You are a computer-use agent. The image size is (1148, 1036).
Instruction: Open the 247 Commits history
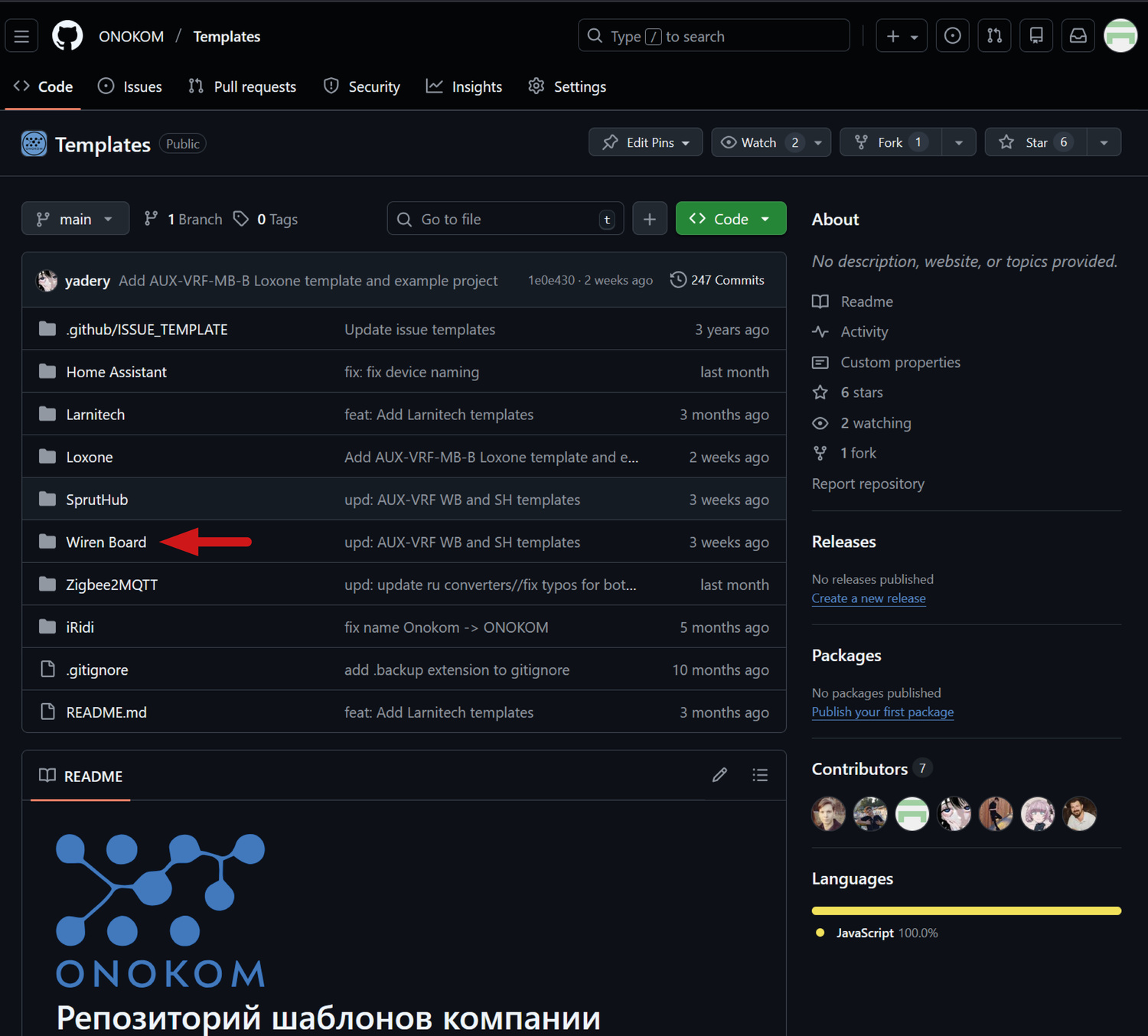click(x=718, y=280)
